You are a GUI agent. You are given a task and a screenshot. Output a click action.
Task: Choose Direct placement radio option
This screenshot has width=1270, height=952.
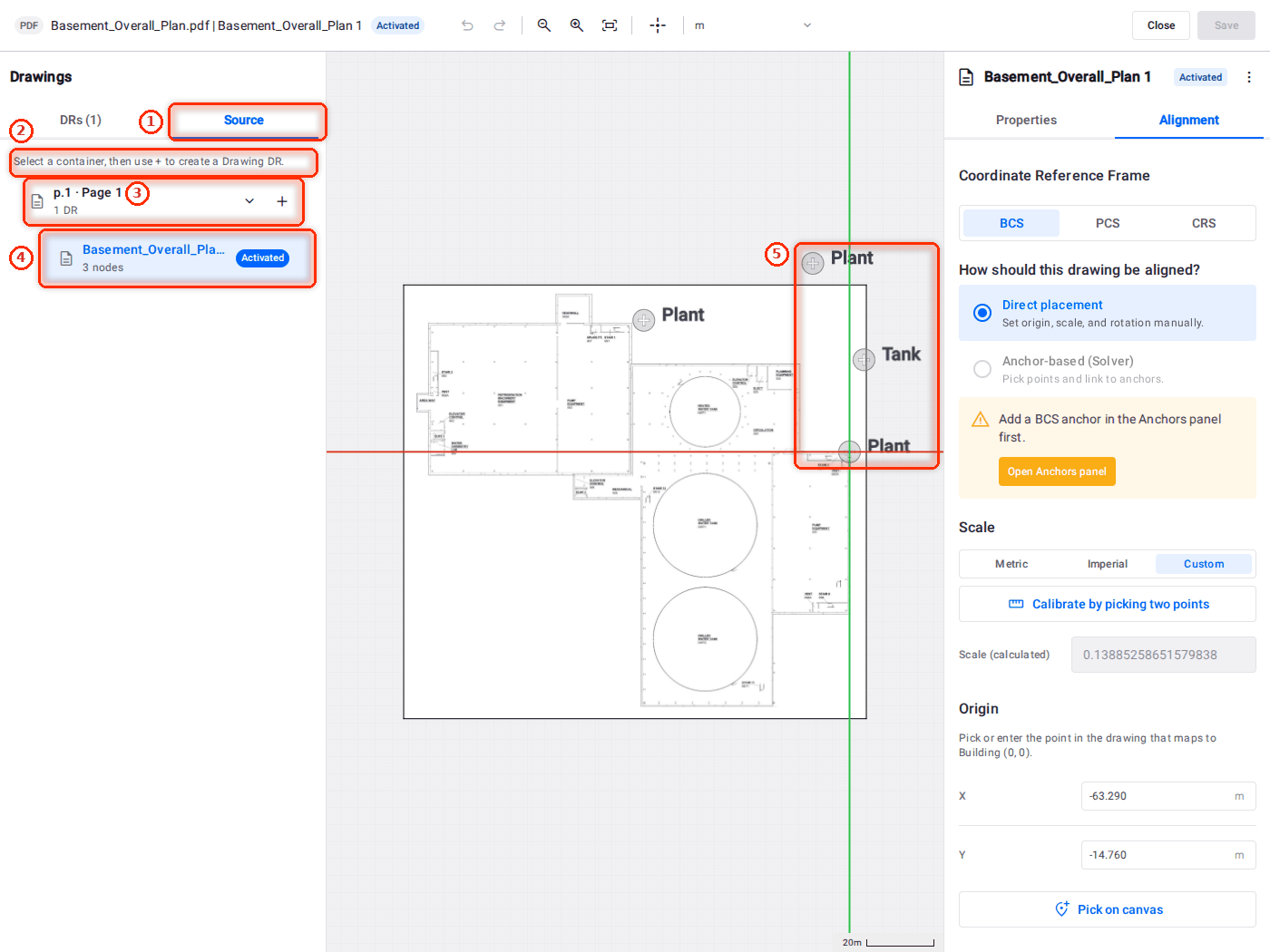982,313
